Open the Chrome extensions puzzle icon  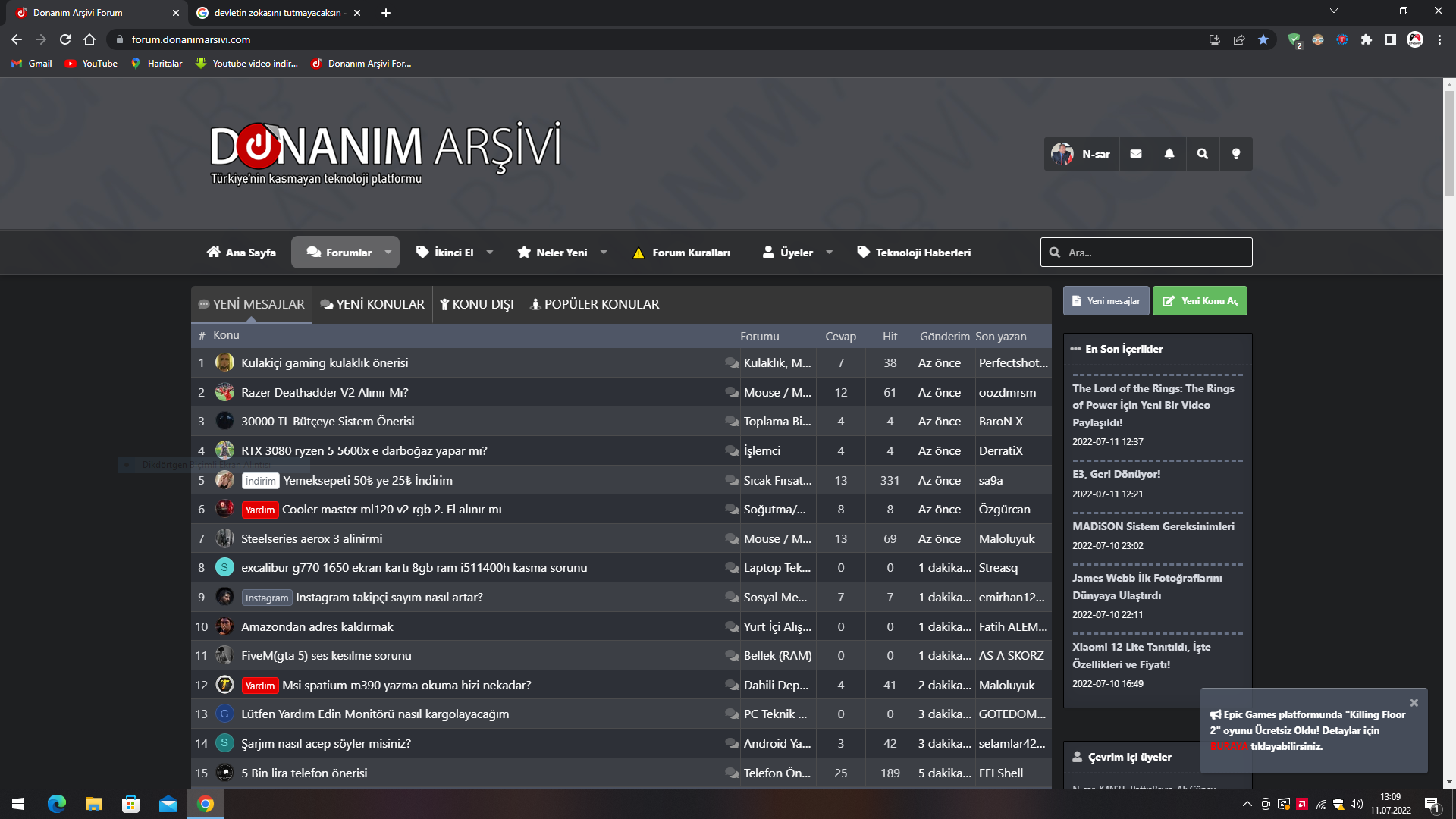(1367, 39)
